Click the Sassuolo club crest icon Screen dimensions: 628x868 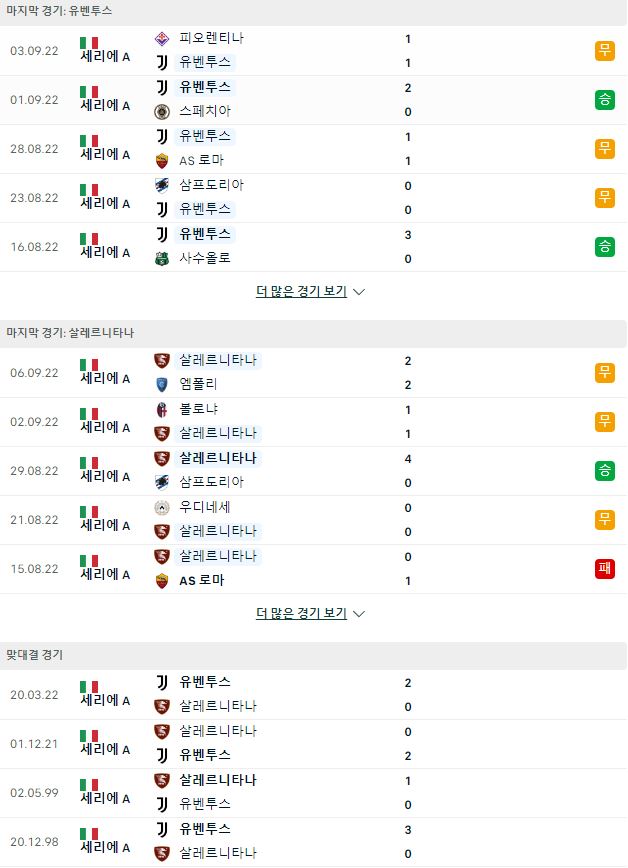pyautogui.click(x=162, y=259)
